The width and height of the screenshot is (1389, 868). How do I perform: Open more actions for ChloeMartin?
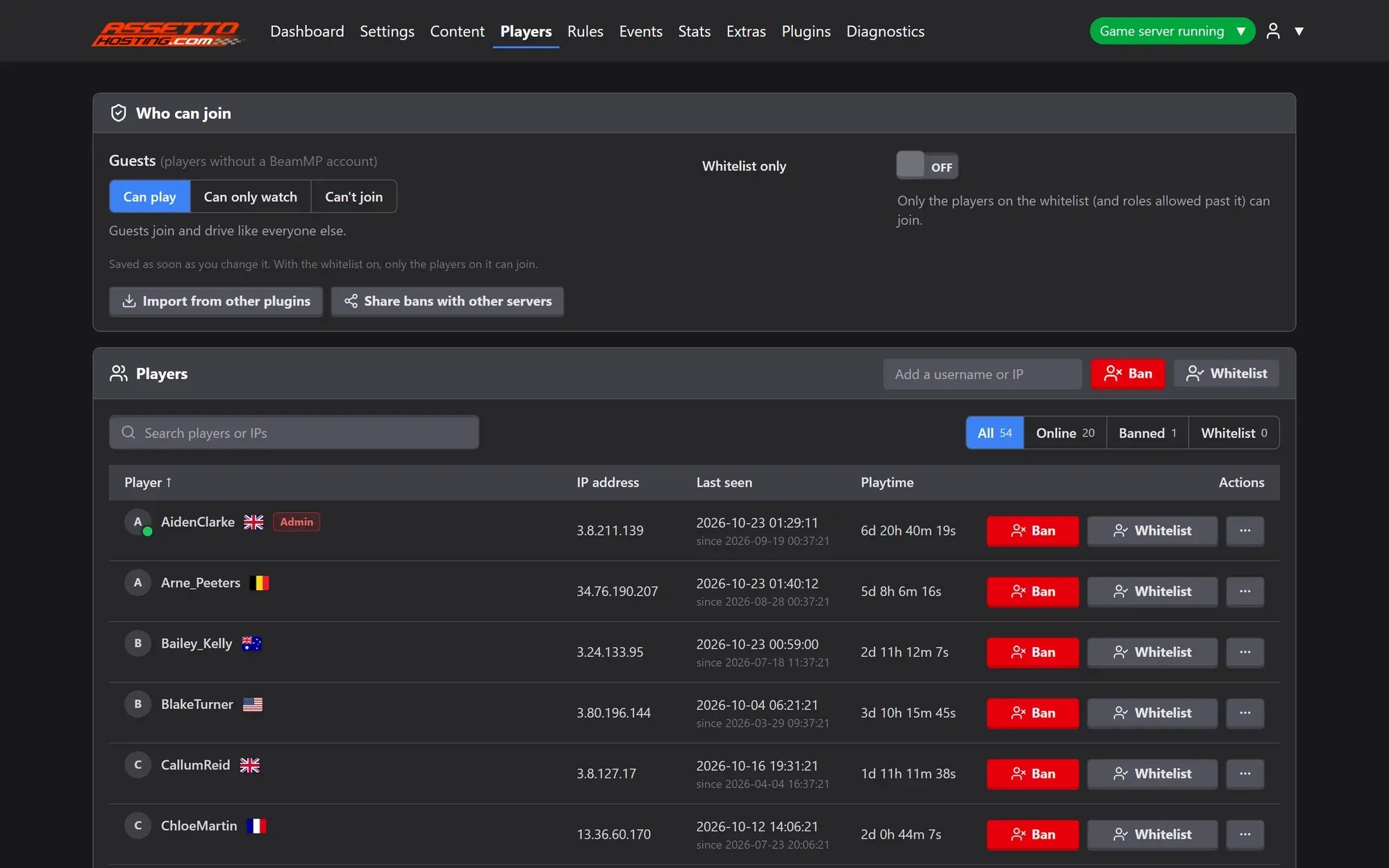pyautogui.click(x=1245, y=835)
